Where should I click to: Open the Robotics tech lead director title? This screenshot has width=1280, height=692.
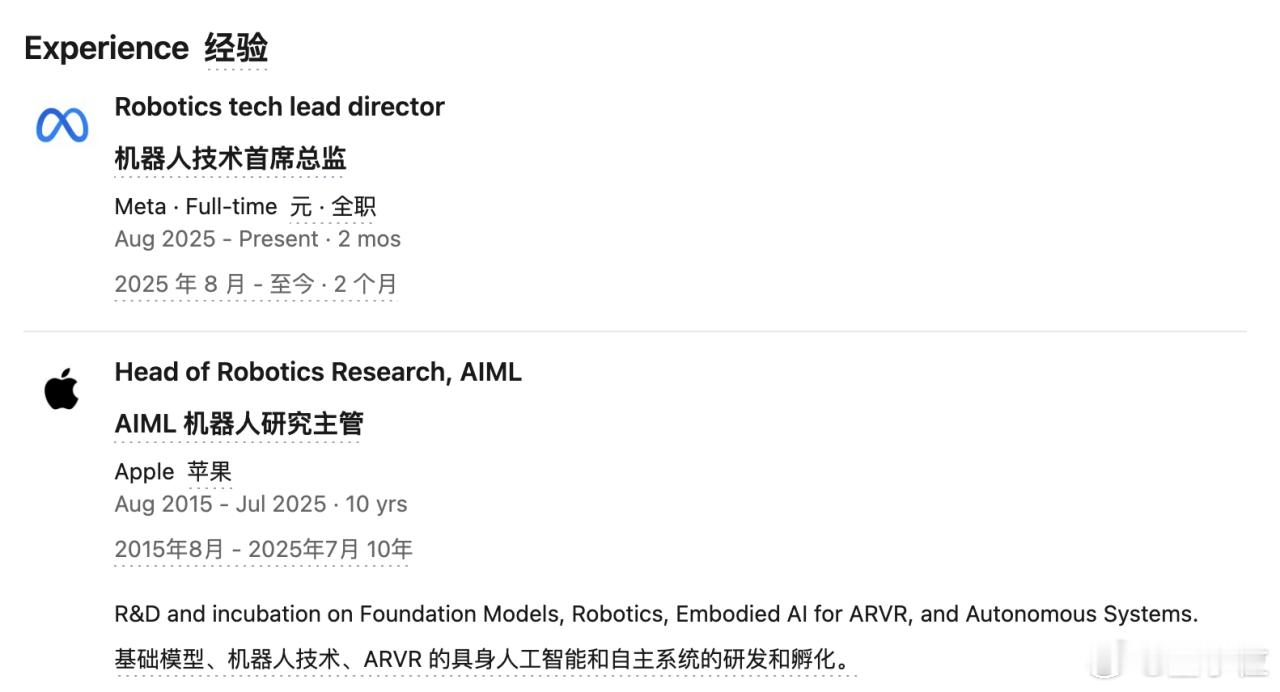pyautogui.click(x=280, y=107)
